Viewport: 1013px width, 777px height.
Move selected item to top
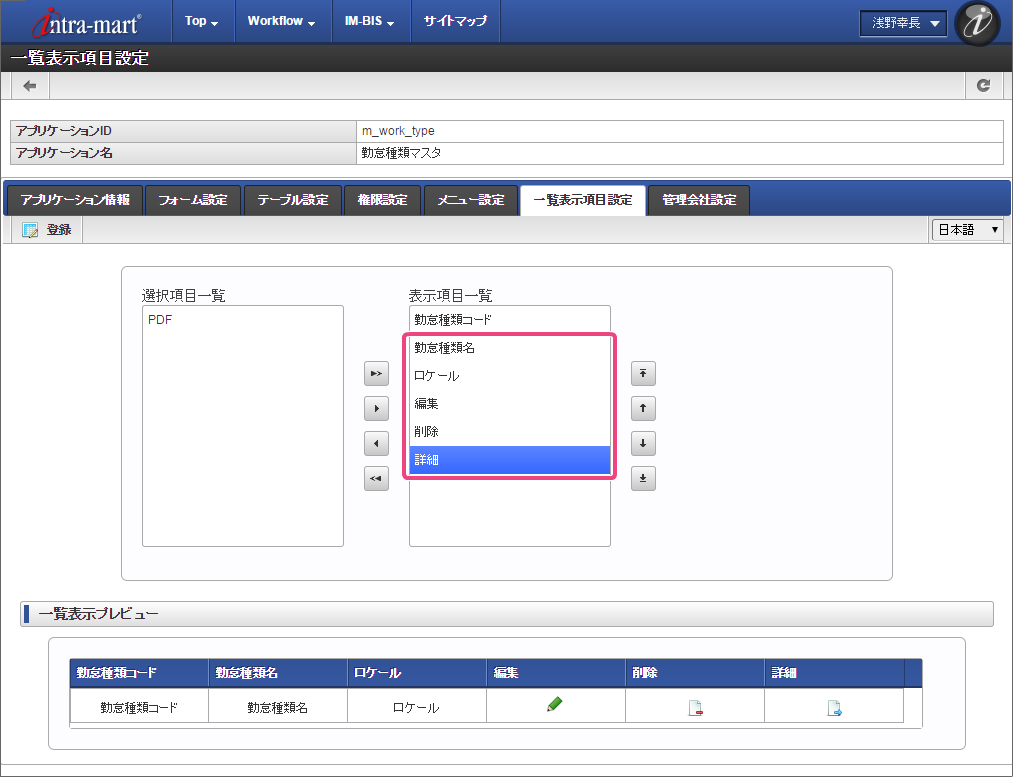[643, 374]
